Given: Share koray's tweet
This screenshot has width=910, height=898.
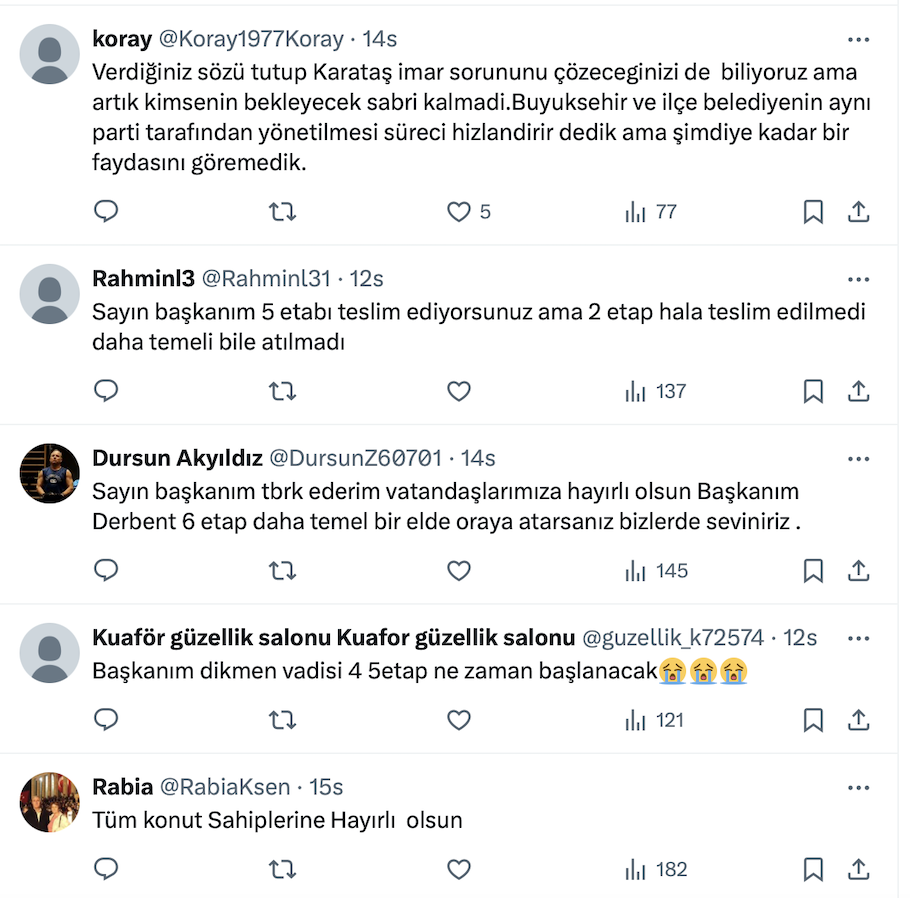Looking at the screenshot, I should [x=858, y=212].
